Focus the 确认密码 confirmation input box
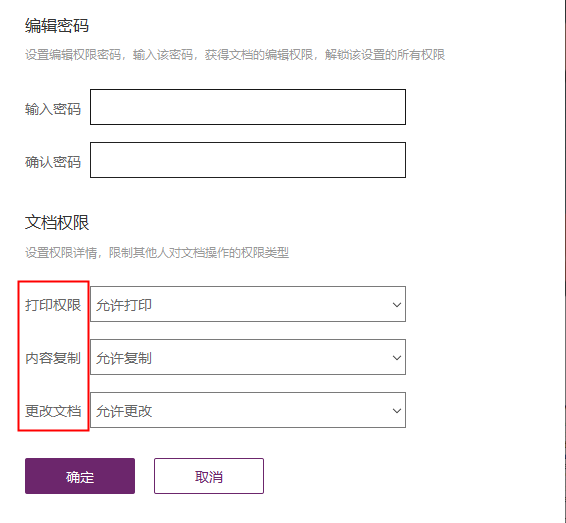The image size is (566, 523). (x=248, y=160)
